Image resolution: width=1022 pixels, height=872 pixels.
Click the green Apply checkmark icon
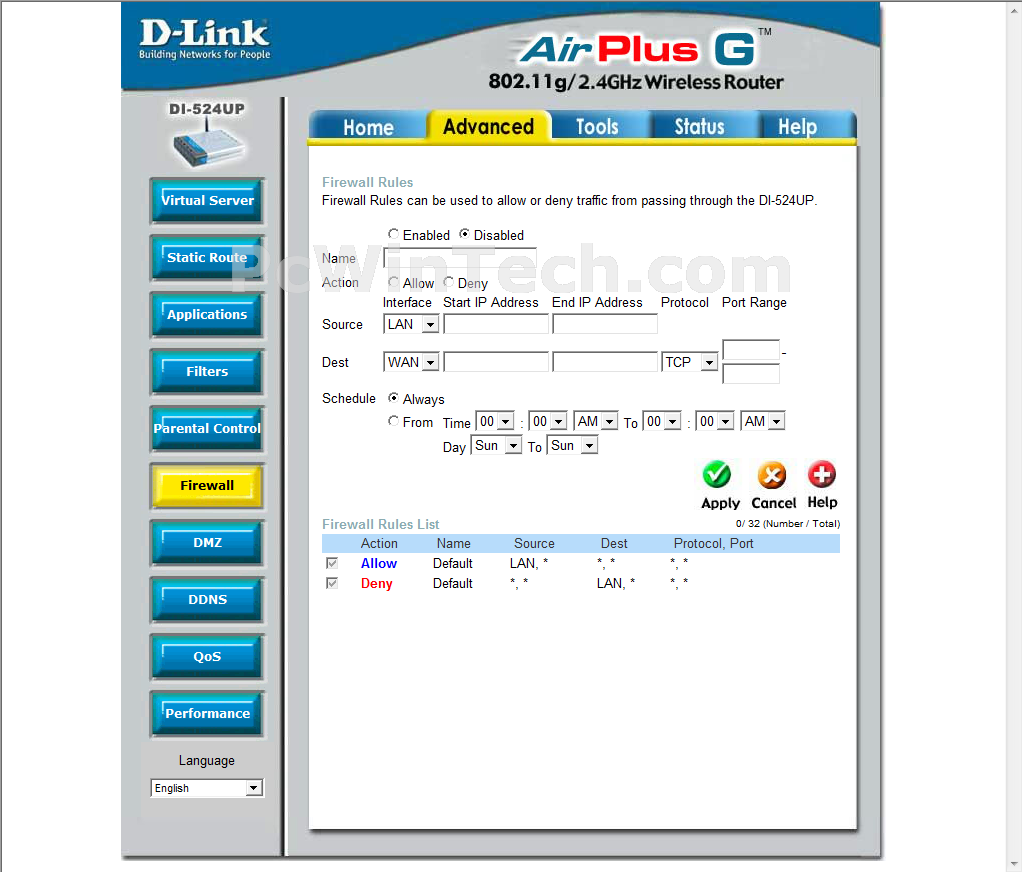coord(716,474)
